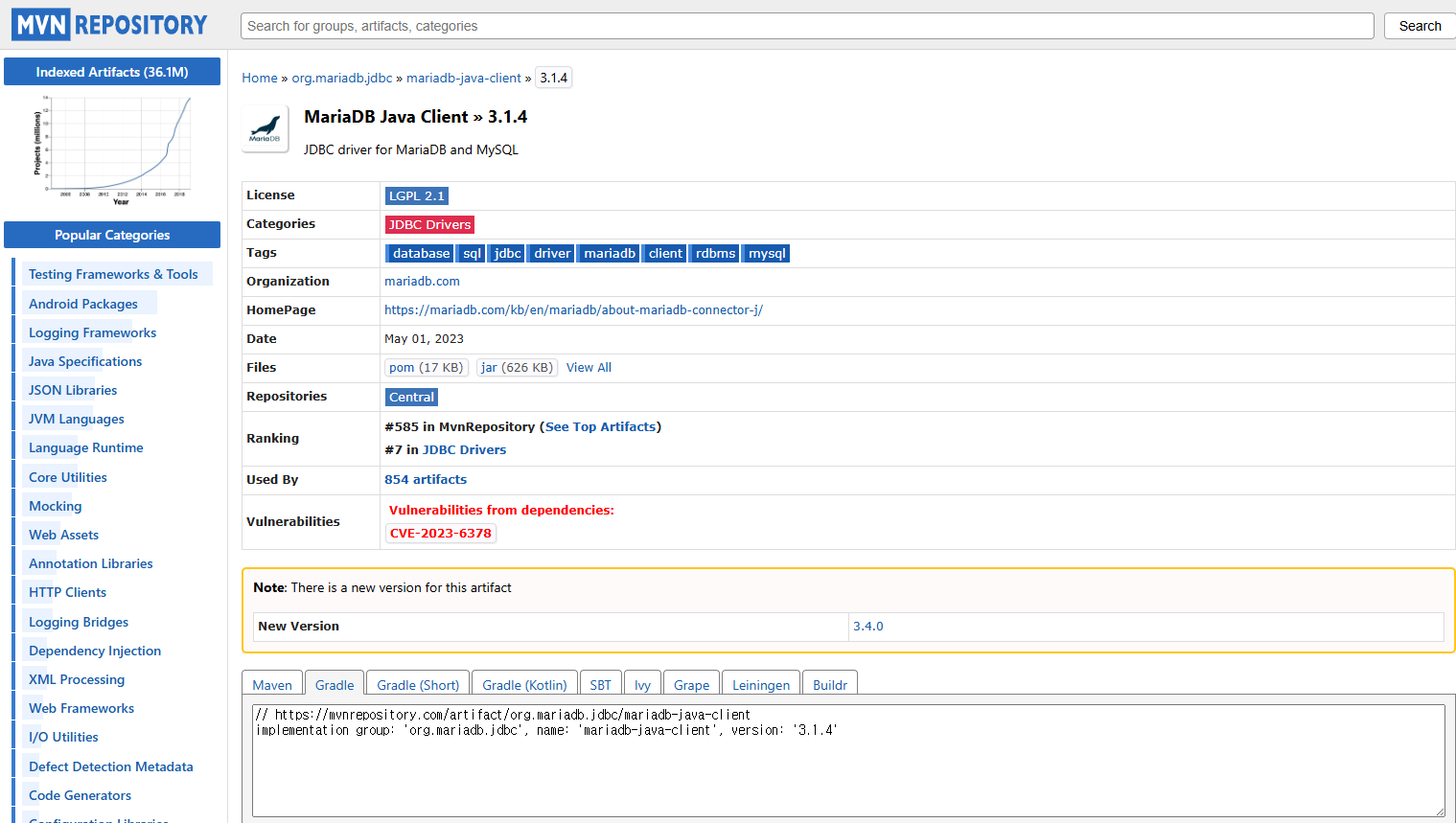Open HTTP Clients category
The image size is (1456, 823).
68,592
